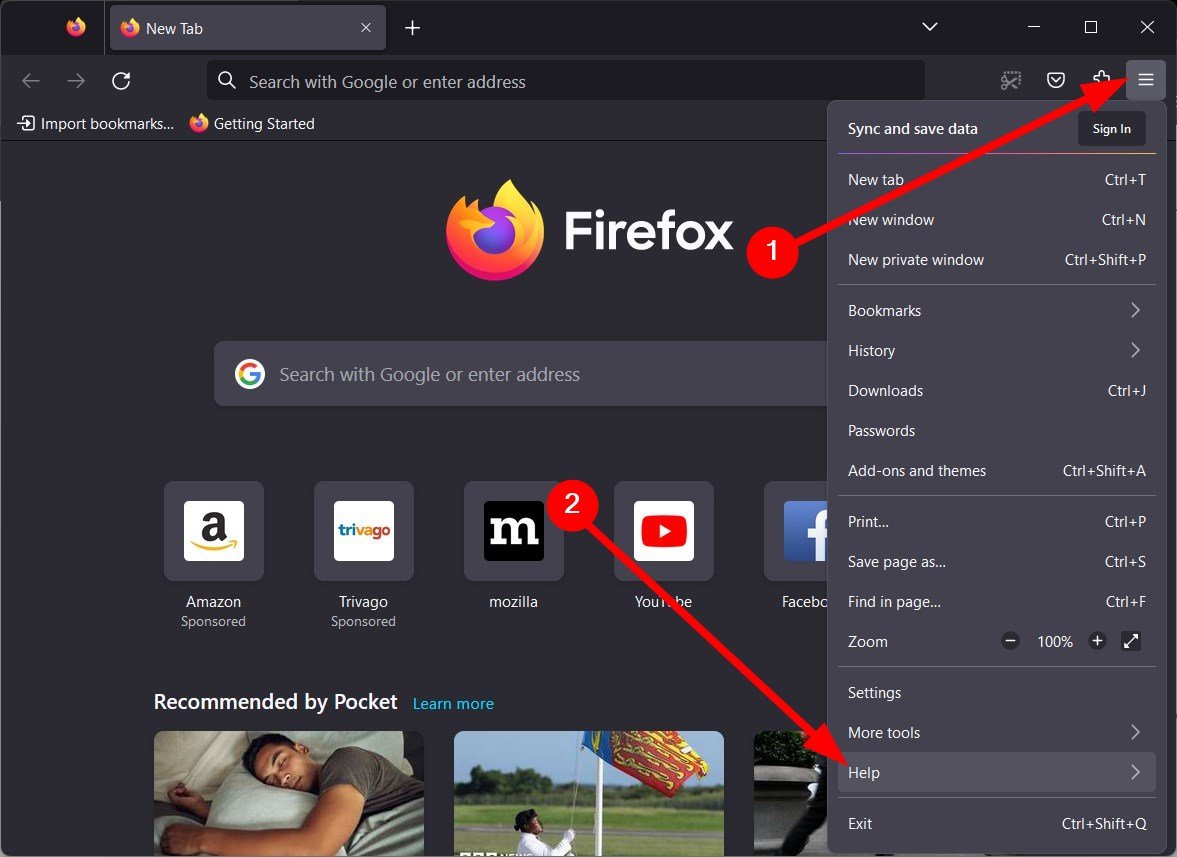The height and width of the screenshot is (857, 1177).
Task: Click the search magnifier icon in address bar
Action: (227, 80)
